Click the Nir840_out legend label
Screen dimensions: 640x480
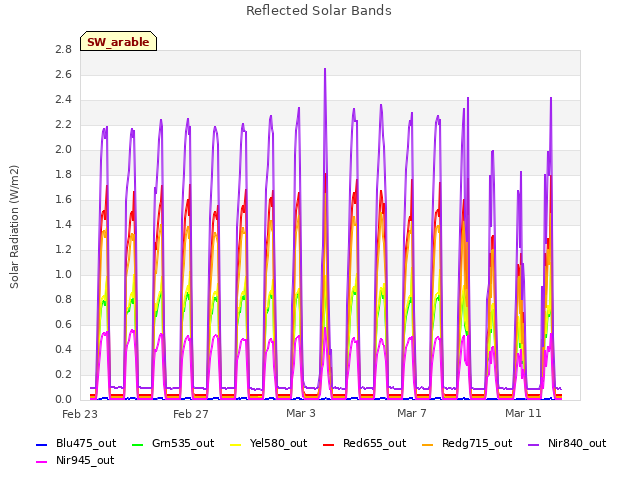[577, 443]
